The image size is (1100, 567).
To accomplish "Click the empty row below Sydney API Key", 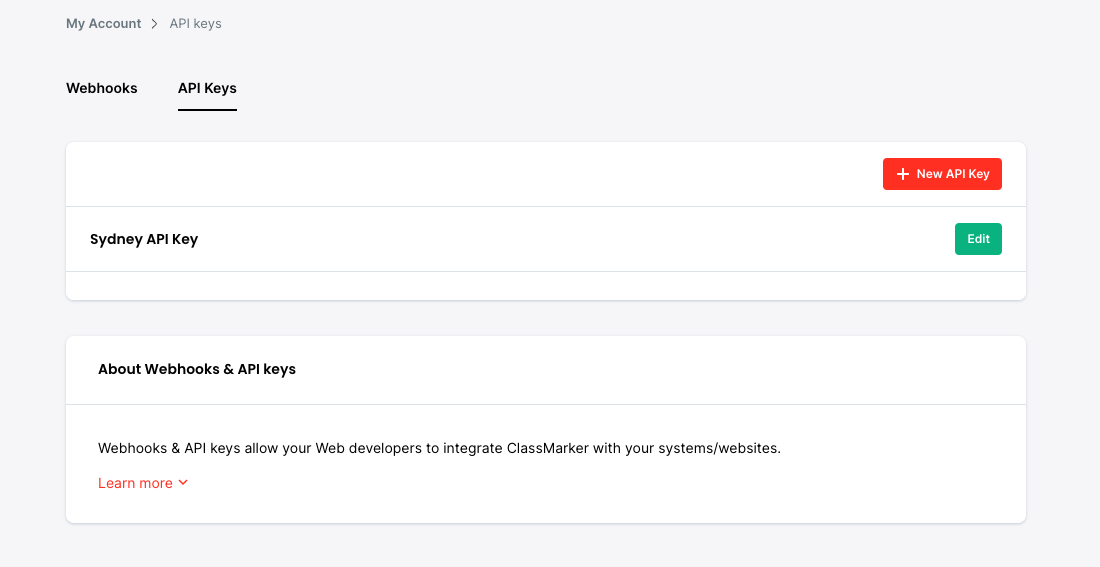I will 545,285.
